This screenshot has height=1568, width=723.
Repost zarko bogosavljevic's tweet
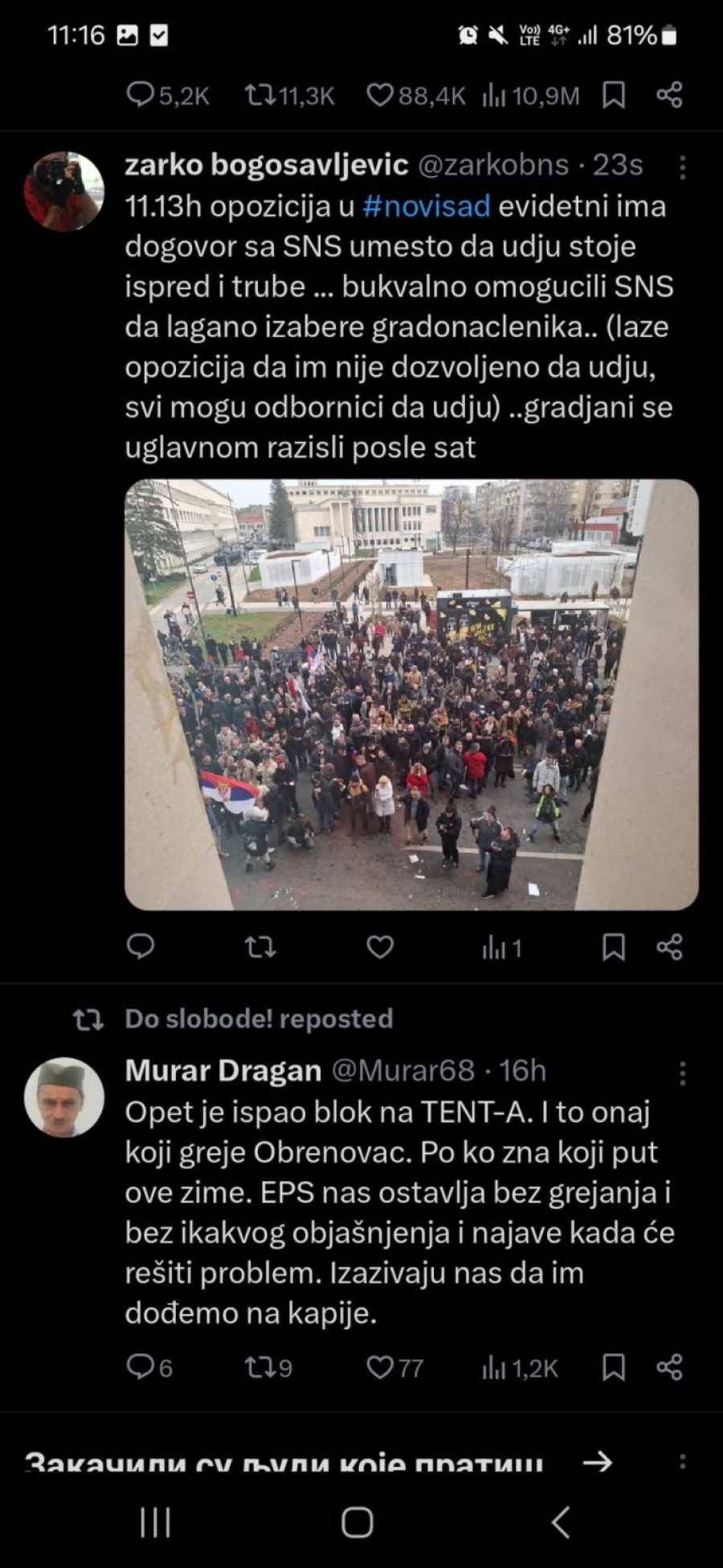[260, 948]
